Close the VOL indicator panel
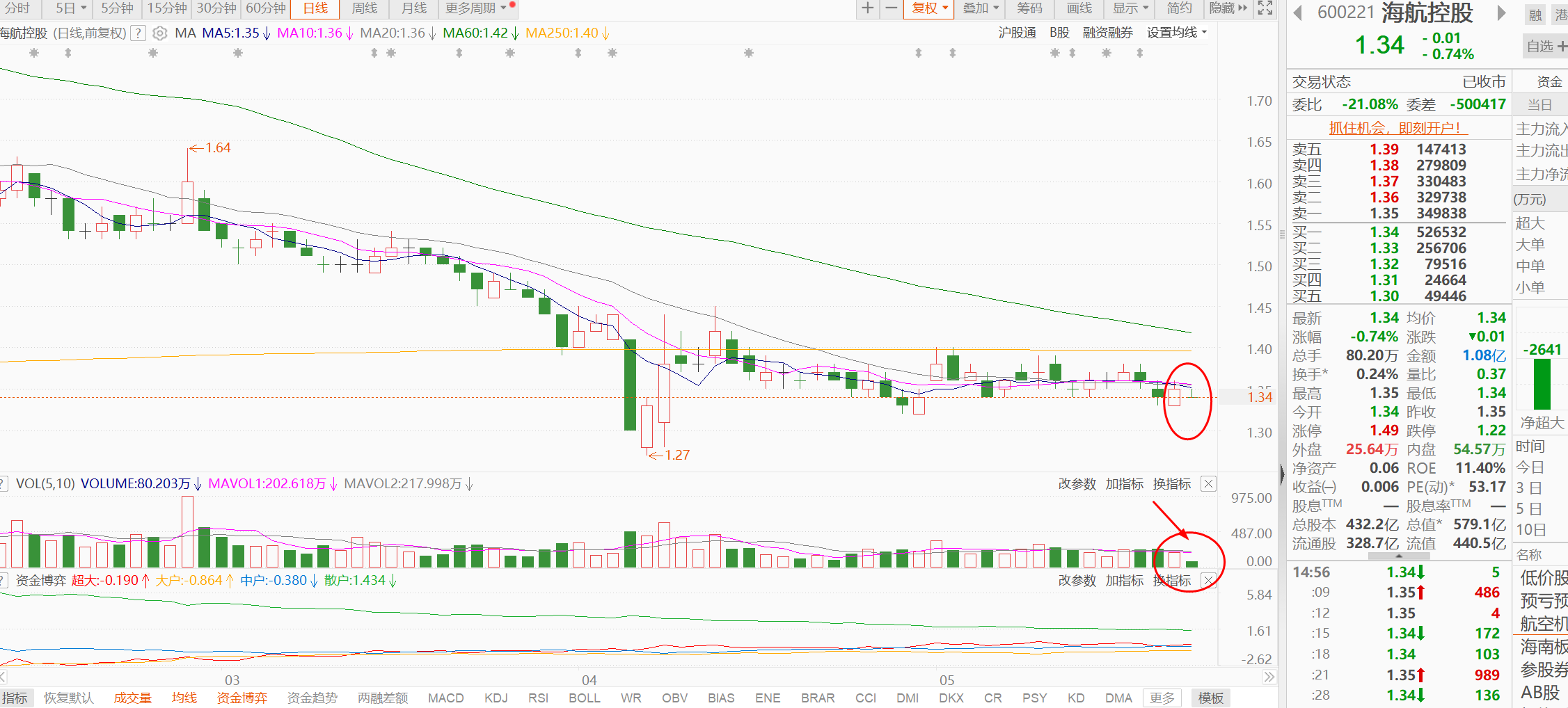Screen dimensions: 1568x708 tap(1209, 484)
